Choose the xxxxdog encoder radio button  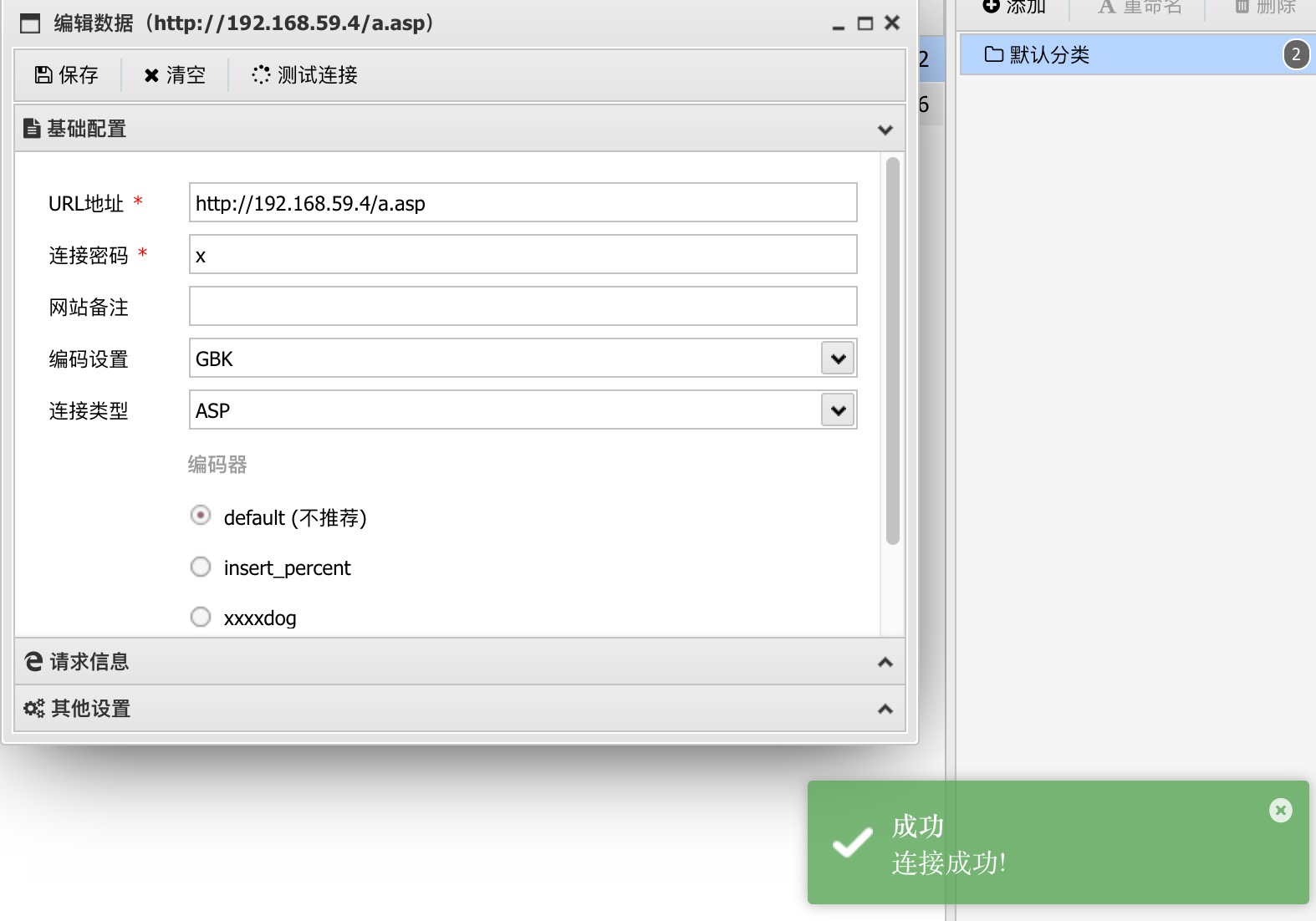point(201,618)
